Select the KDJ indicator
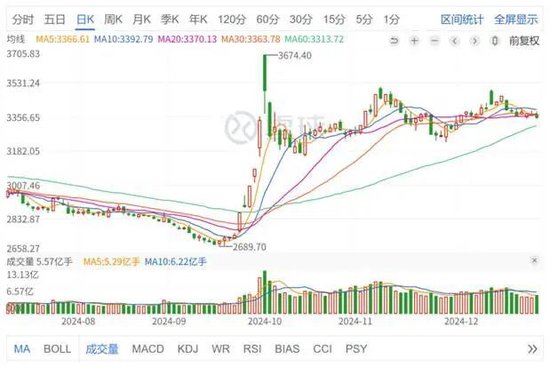 tap(188, 349)
